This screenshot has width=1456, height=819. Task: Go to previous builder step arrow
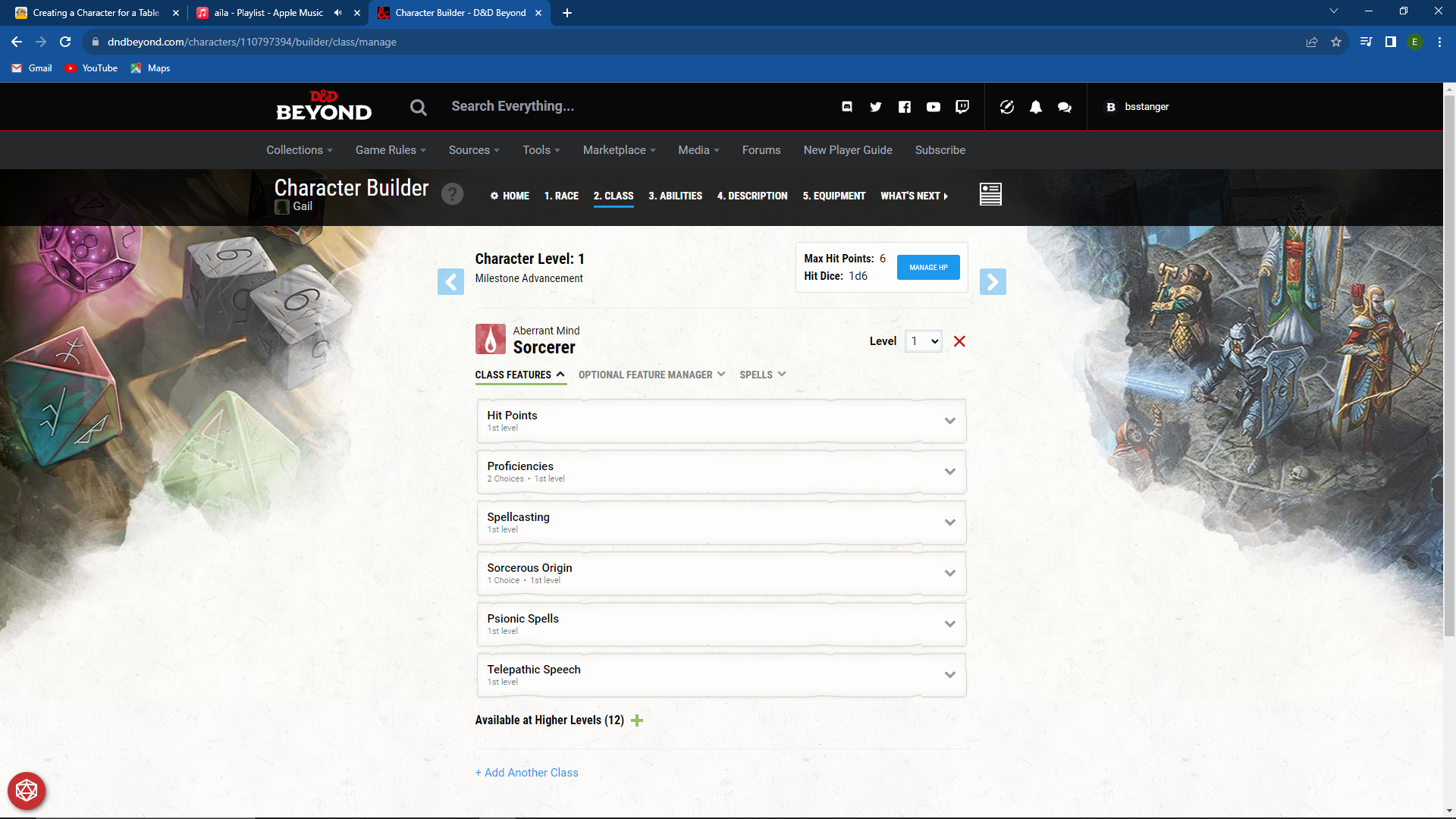pyautogui.click(x=450, y=282)
